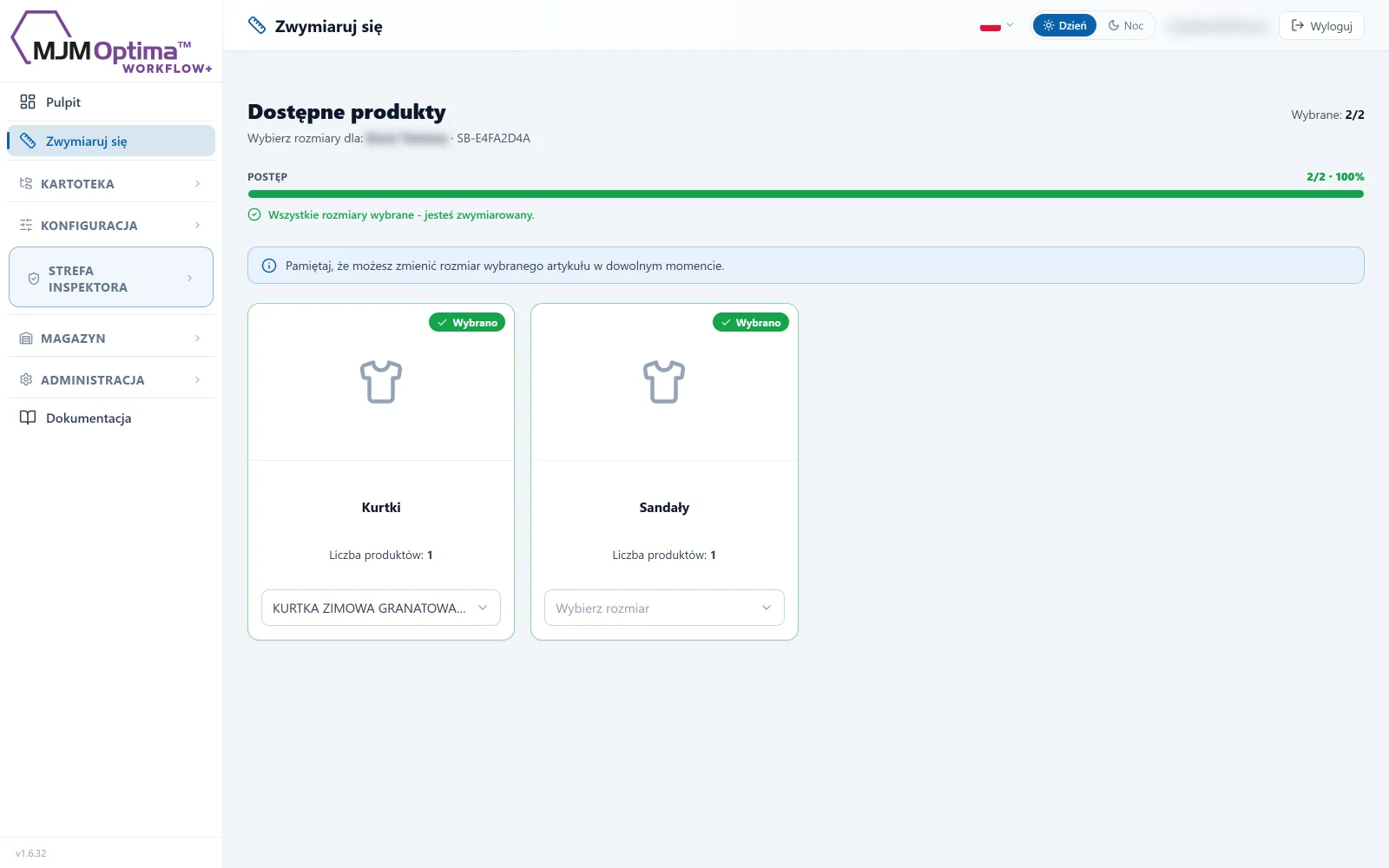Click the Konfiguracja sliders icon
This screenshot has width=1389, height=868.
click(x=26, y=225)
